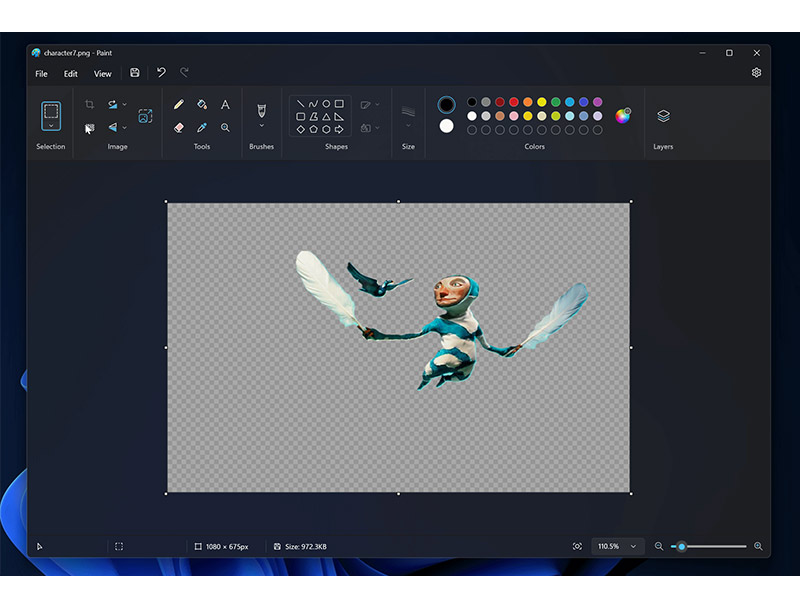Pick the Curve shape
Viewport: 800px width, 600px height.
coord(313,104)
